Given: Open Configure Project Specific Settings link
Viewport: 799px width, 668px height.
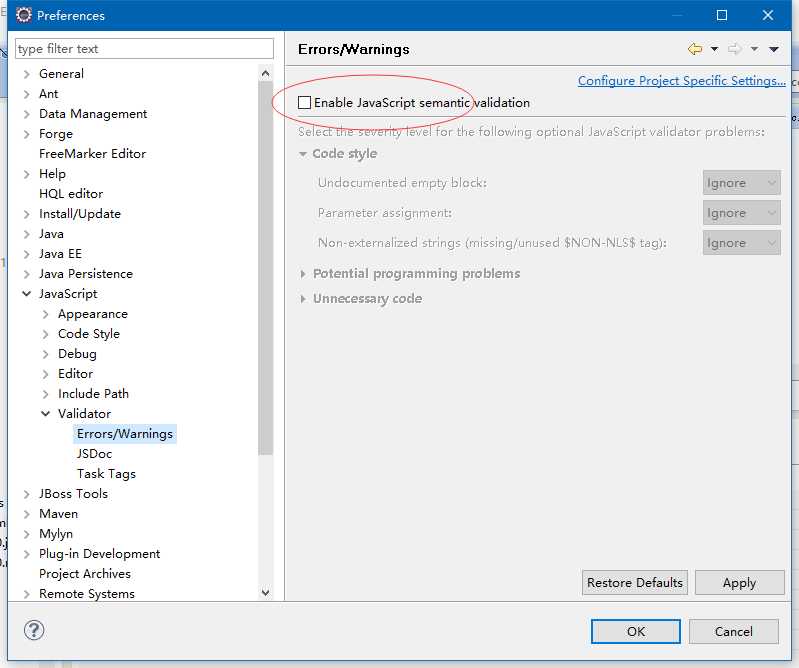Looking at the screenshot, I should click(x=681, y=81).
